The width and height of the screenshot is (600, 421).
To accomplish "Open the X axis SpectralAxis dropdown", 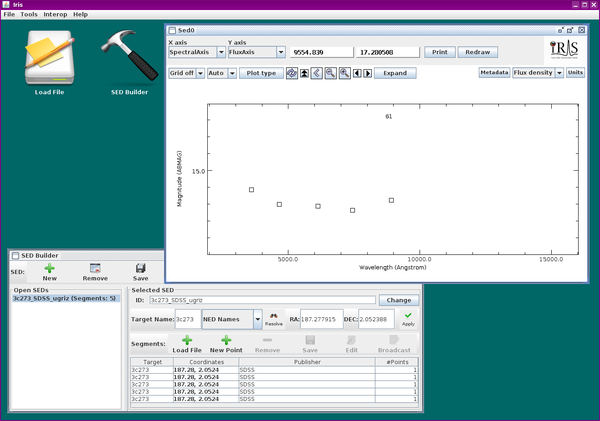I will 221,52.
